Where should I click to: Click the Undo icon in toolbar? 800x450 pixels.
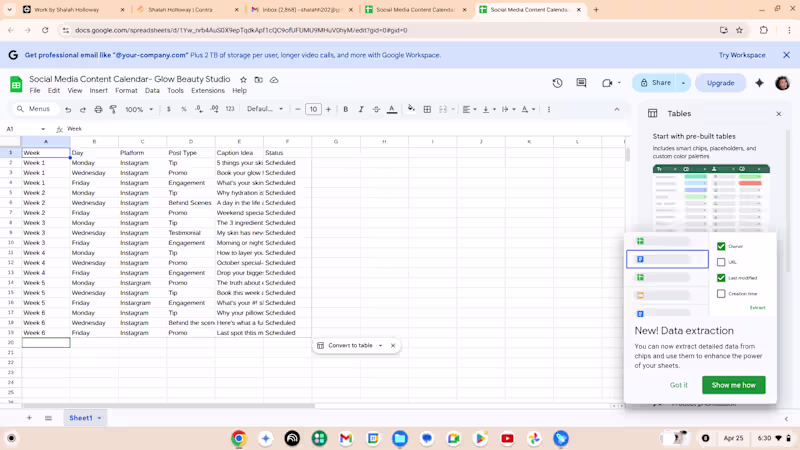[68, 109]
